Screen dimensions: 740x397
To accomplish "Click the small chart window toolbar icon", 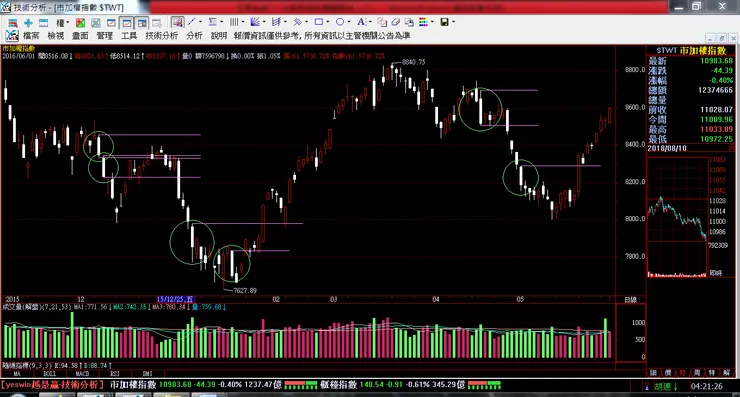I will click(x=111, y=23).
